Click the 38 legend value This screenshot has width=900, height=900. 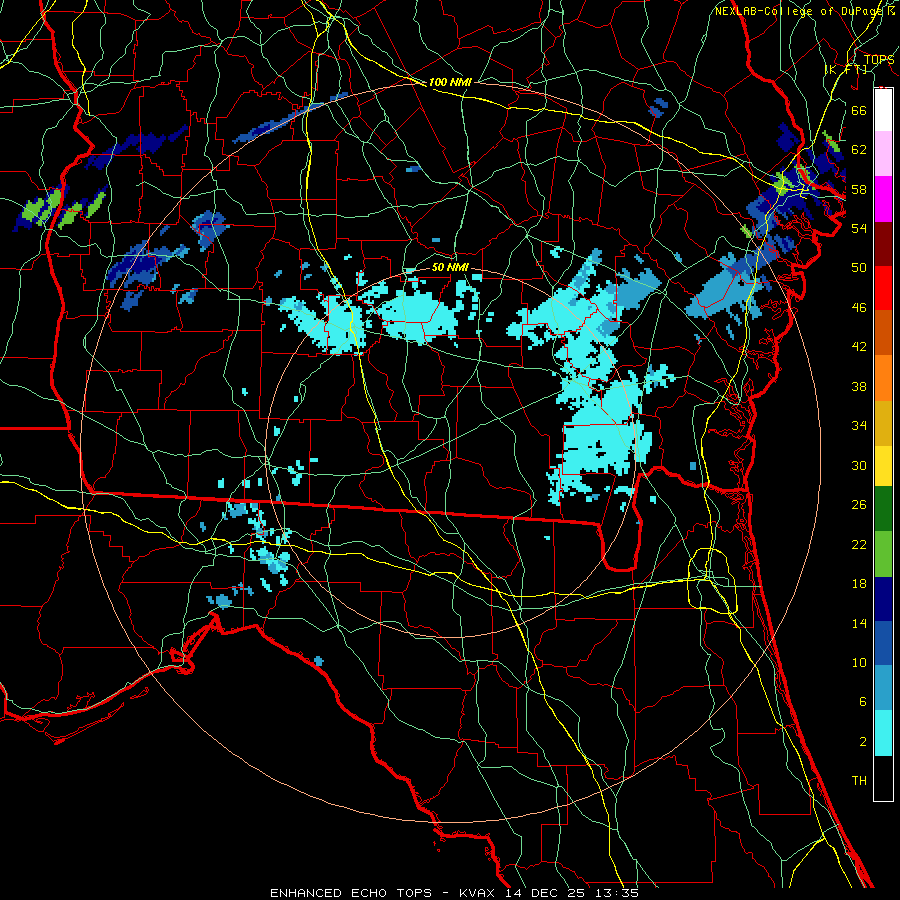click(x=859, y=386)
